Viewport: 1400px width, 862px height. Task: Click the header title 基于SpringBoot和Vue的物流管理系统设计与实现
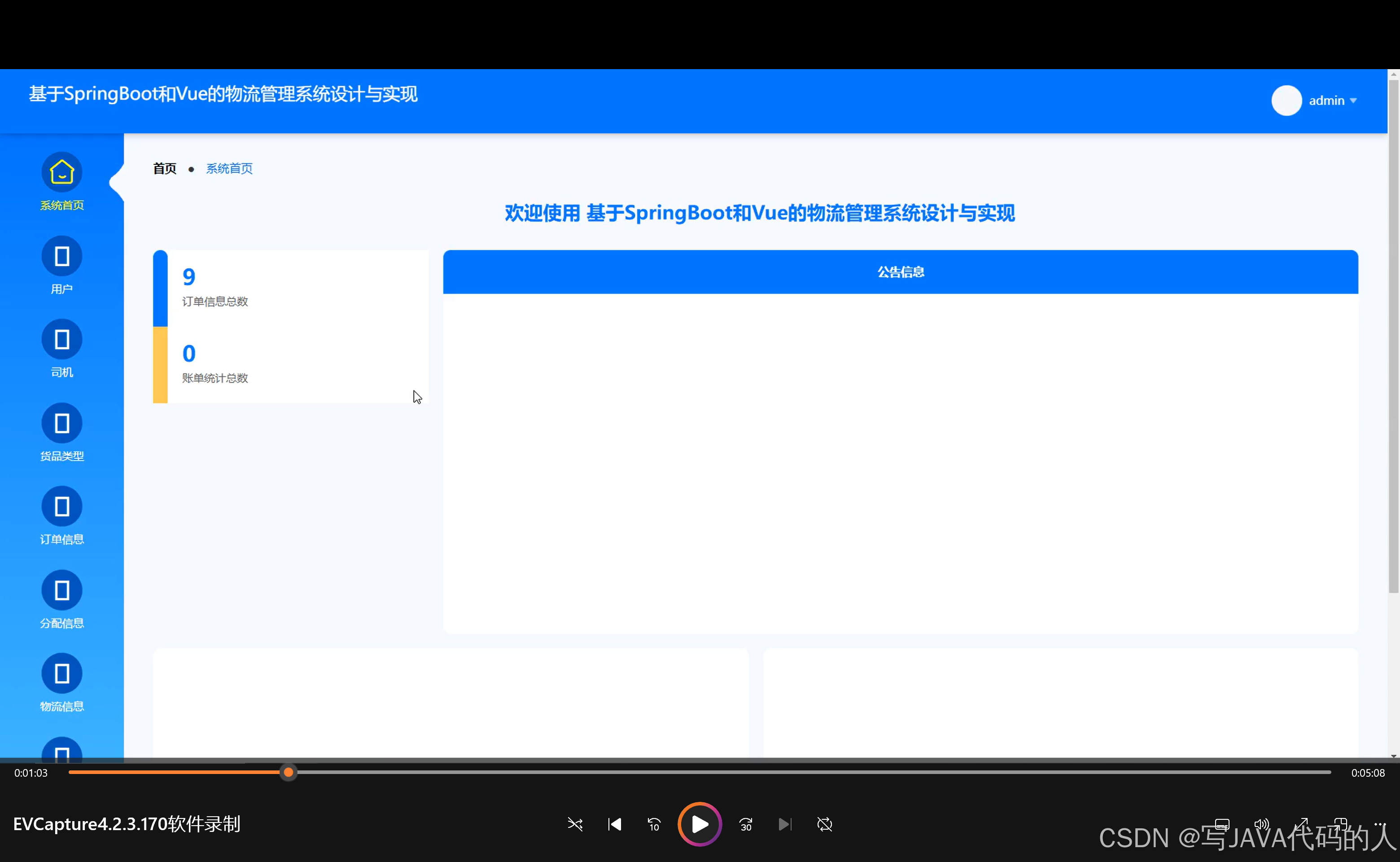pyautogui.click(x=223, y=94)
